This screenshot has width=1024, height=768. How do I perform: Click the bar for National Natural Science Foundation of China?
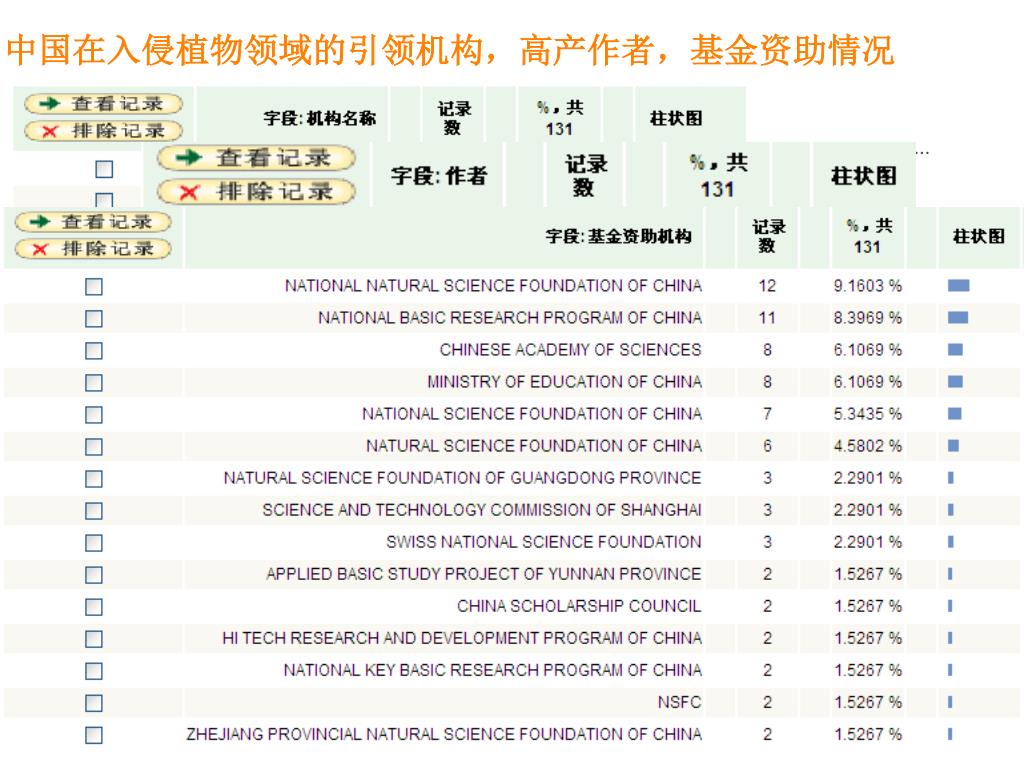[958, 285]
